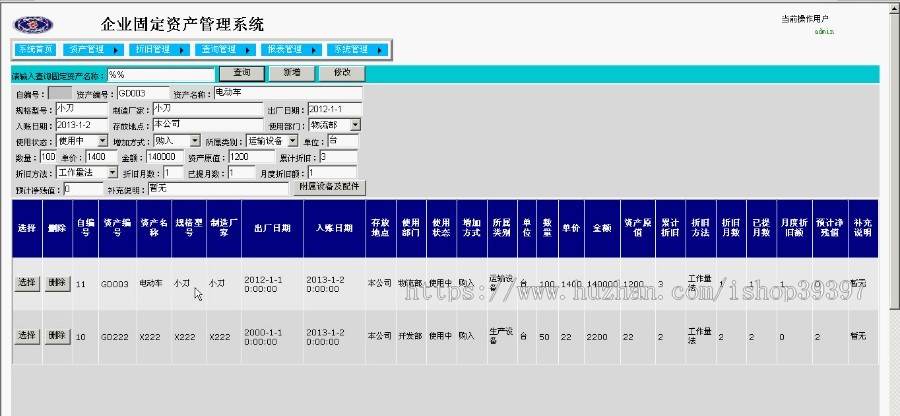Click the GD003 asset number cell
This screenshot has width=900, height=416.
tap(115, 283)
